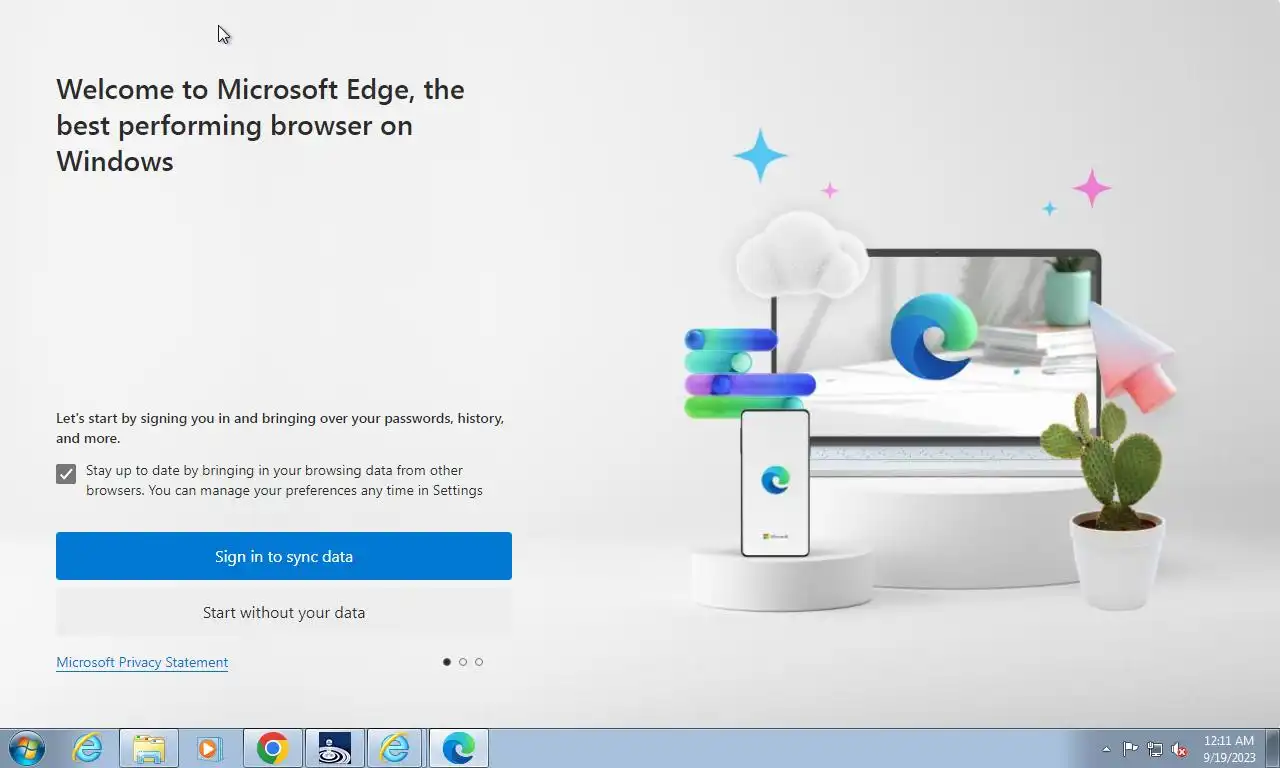
Task: Open File Explorer from the taskbar
Action: (149, 748)
